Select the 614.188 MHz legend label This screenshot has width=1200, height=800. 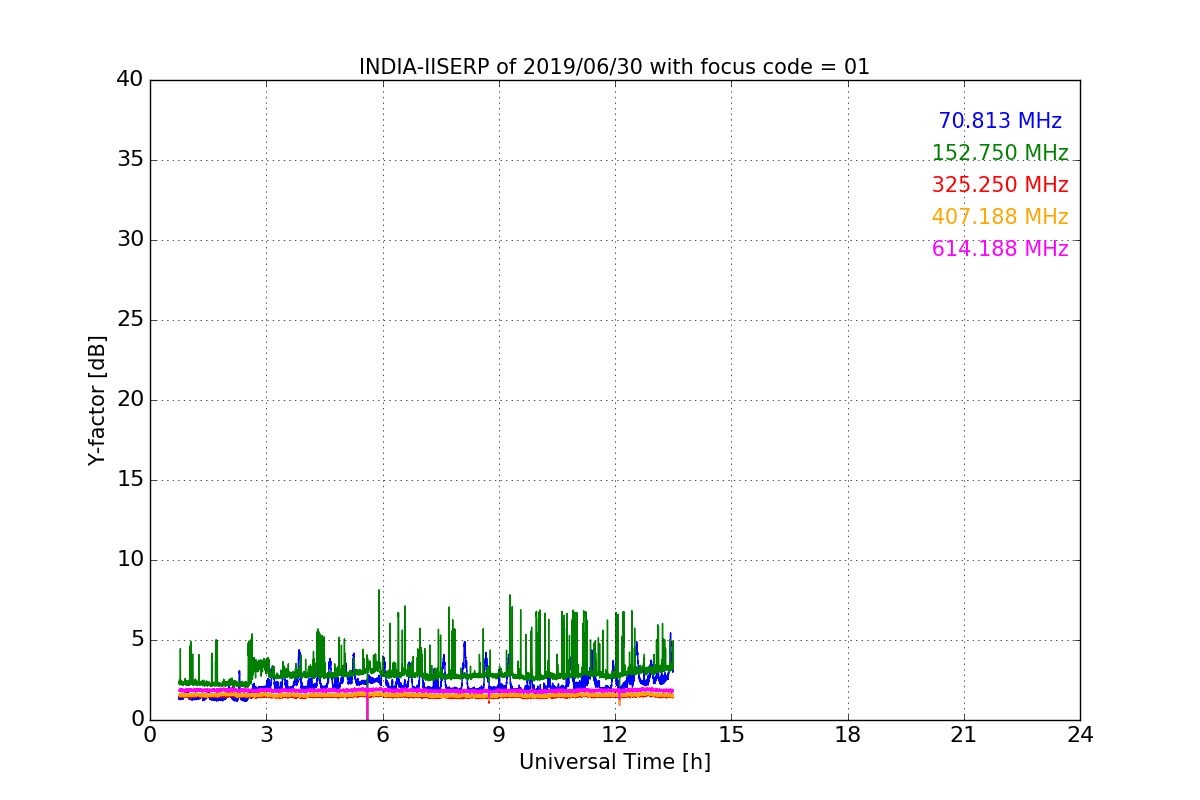pyautogui.click(x=1000, y=249)
